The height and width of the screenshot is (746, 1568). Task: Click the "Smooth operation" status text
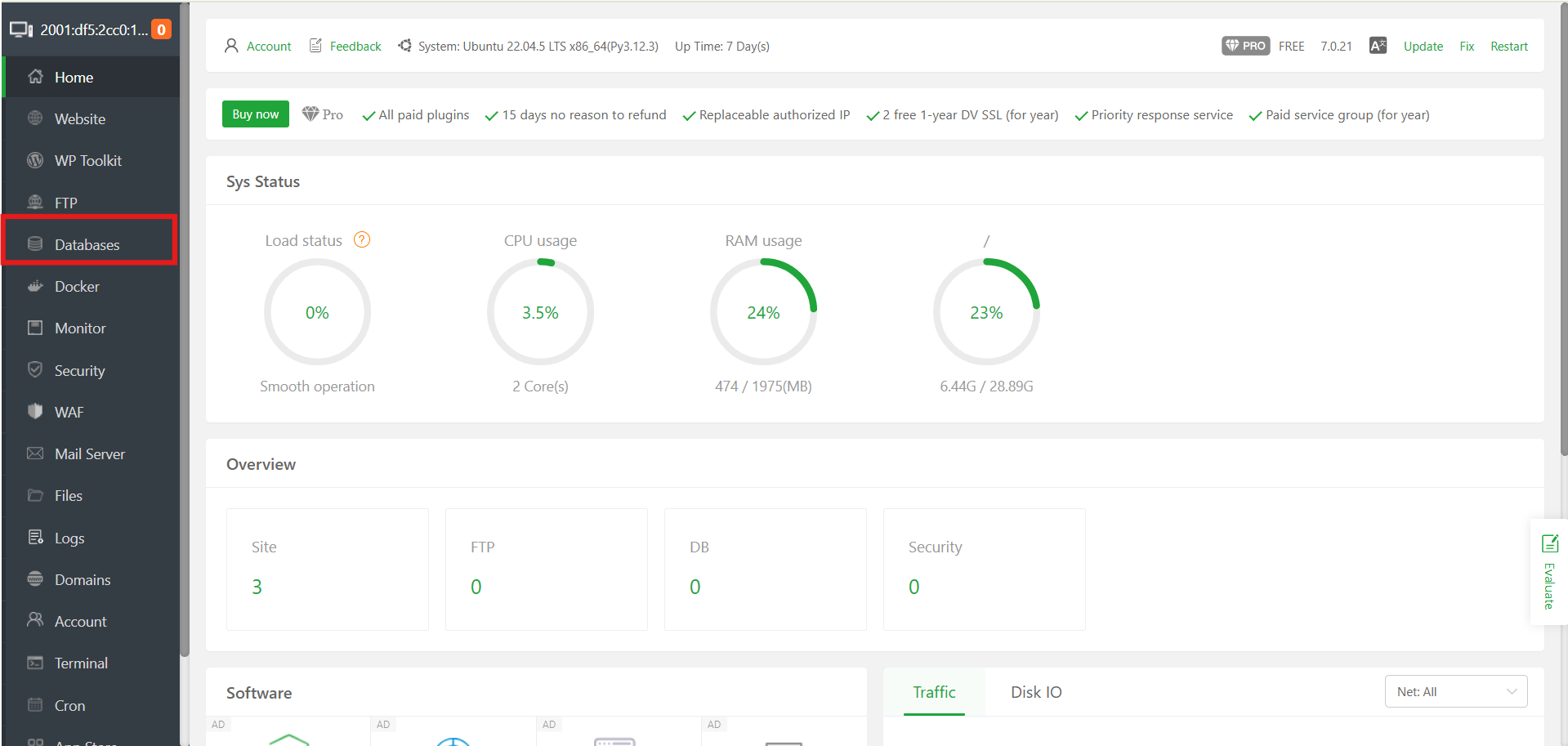tap(317, 386)
